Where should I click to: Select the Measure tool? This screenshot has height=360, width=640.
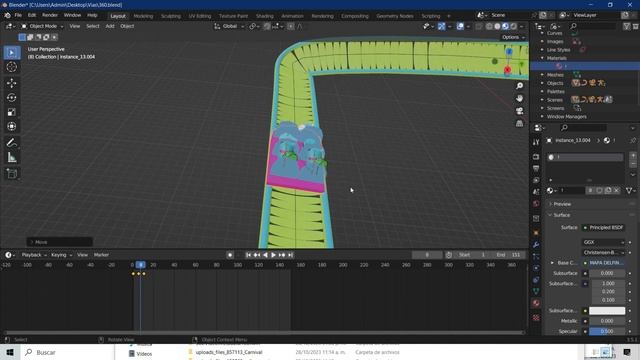(11, 158)
